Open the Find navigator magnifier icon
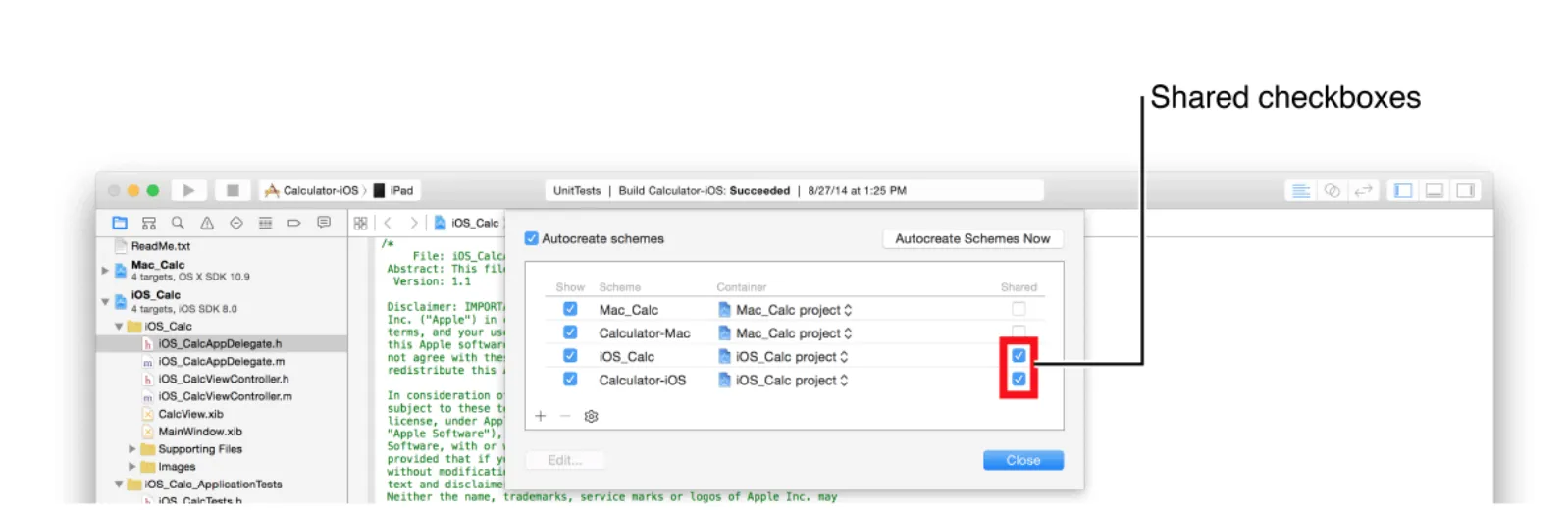The width and height of the screenshot is (1568, 510). [x=178, y=223]
